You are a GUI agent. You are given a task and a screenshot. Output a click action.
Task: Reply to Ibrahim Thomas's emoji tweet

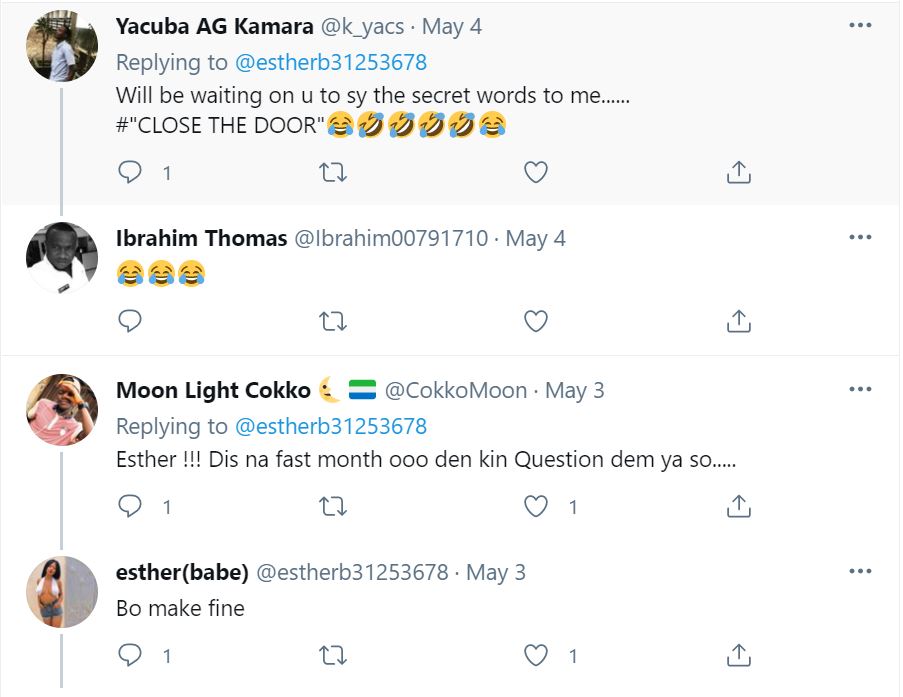point(131,320)
